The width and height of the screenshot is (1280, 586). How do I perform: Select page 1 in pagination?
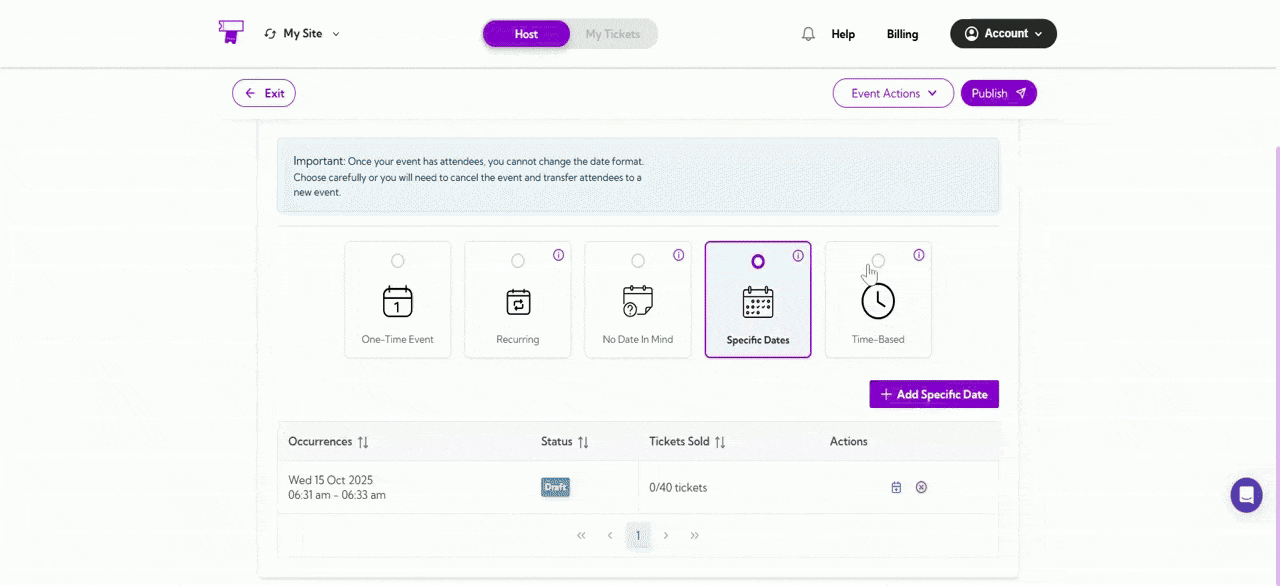(638, 535)
